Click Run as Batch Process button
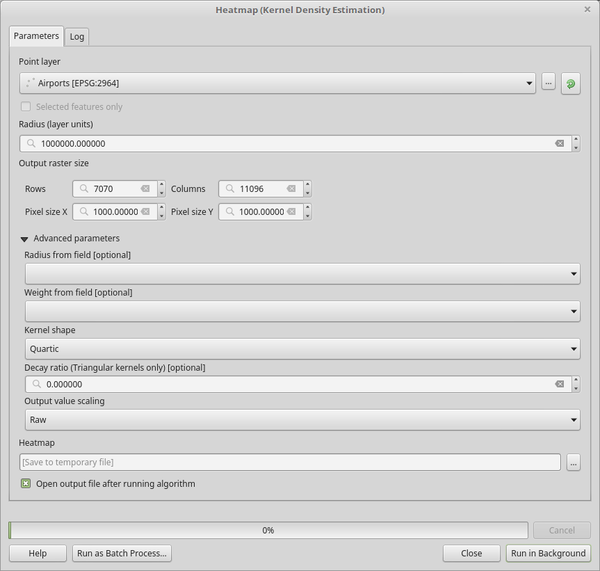The height and width of the screenshot is (571, 600). 122,553
